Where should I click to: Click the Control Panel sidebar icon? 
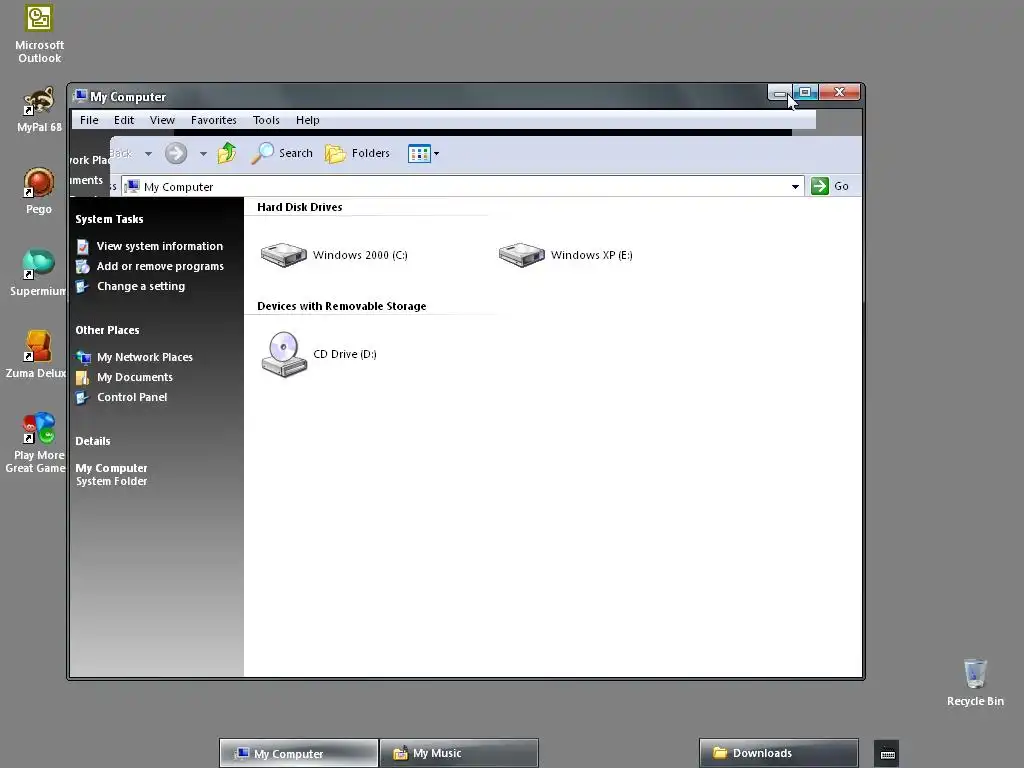point(82,398)
